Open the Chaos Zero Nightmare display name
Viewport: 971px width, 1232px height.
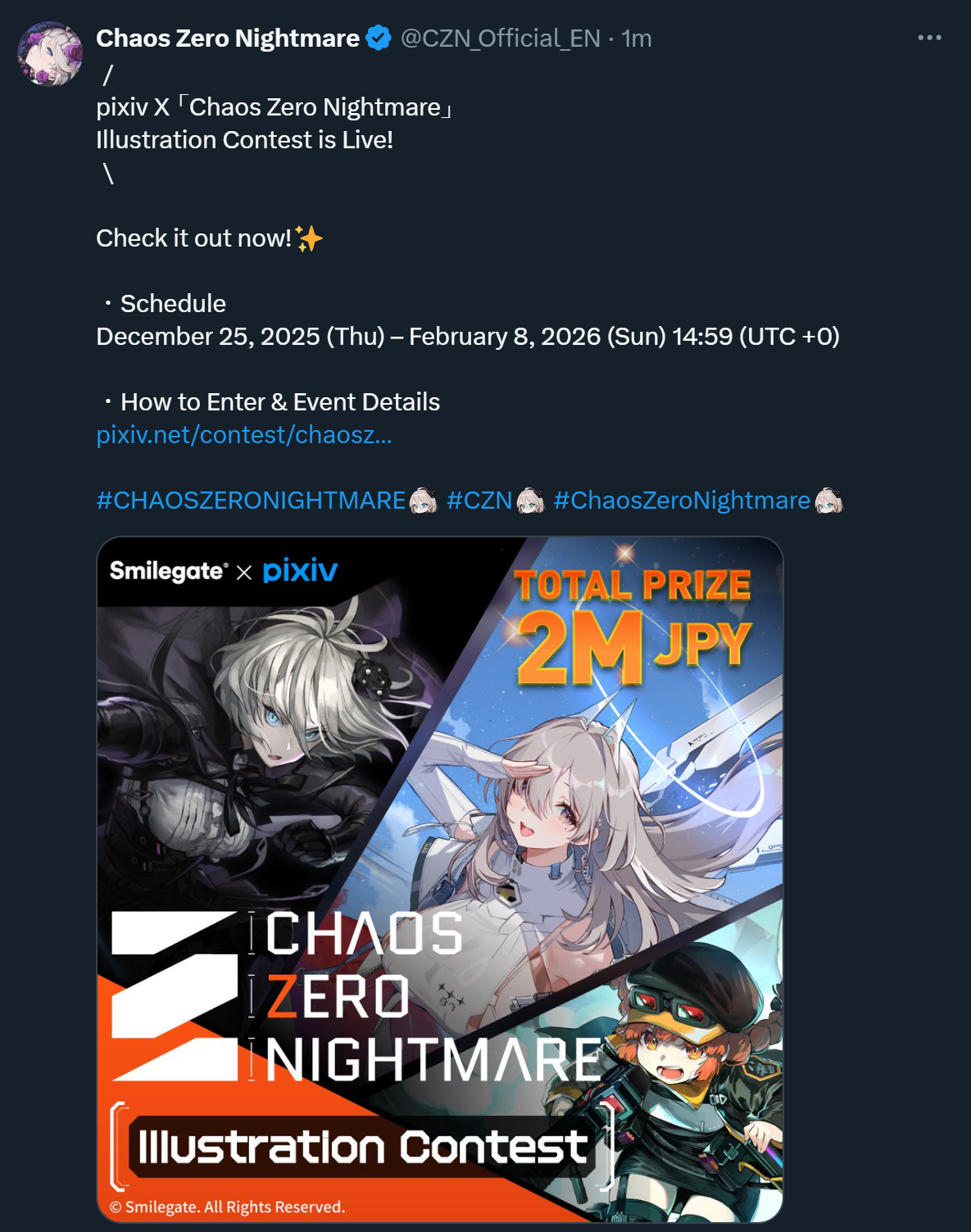pyautogui.click(x=228, y=38)
